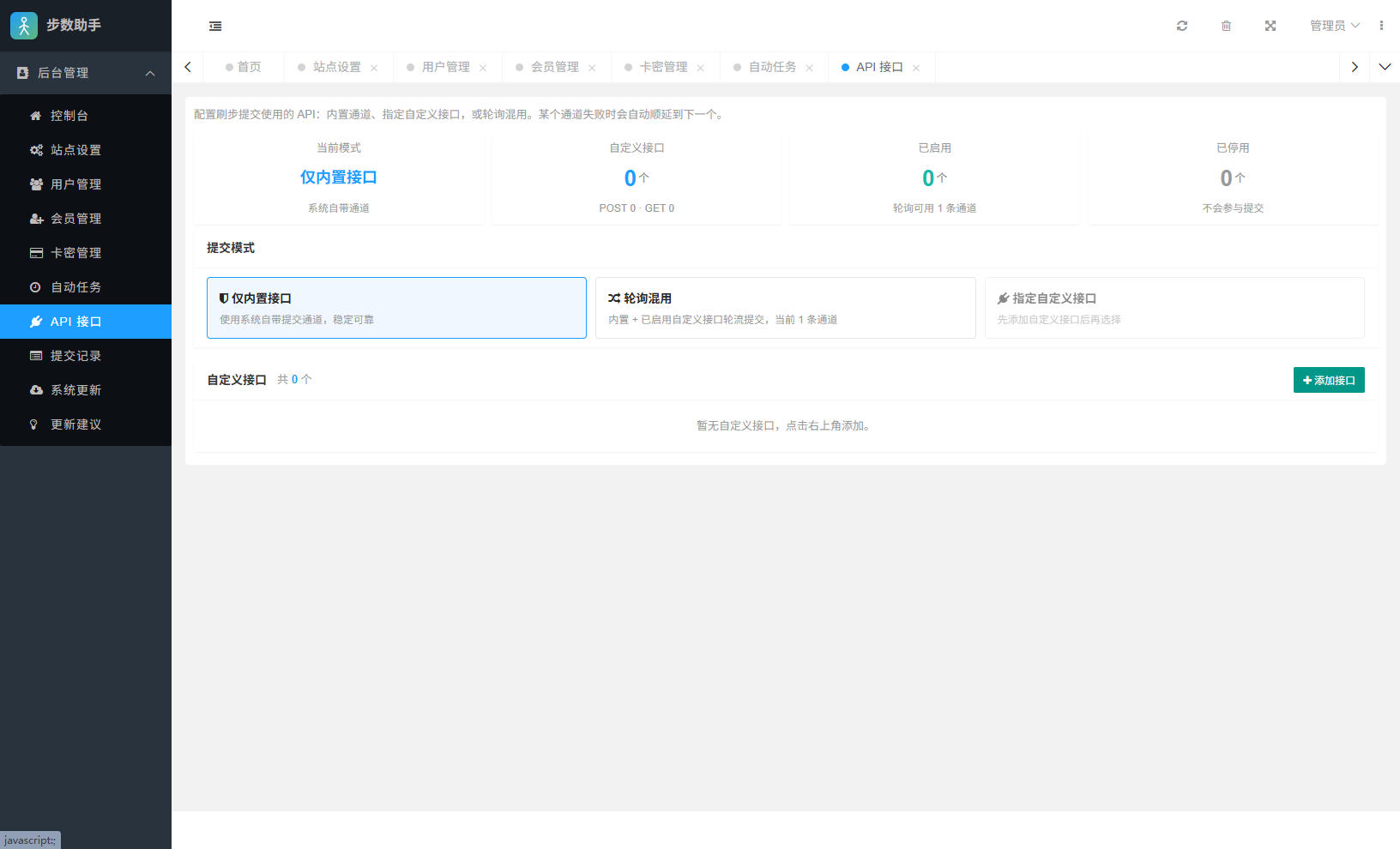Image resolution: width=1400 pixels, height=849 pixels.
Task: Open 站点设置 in the sidebar
Action: point(86,150)
